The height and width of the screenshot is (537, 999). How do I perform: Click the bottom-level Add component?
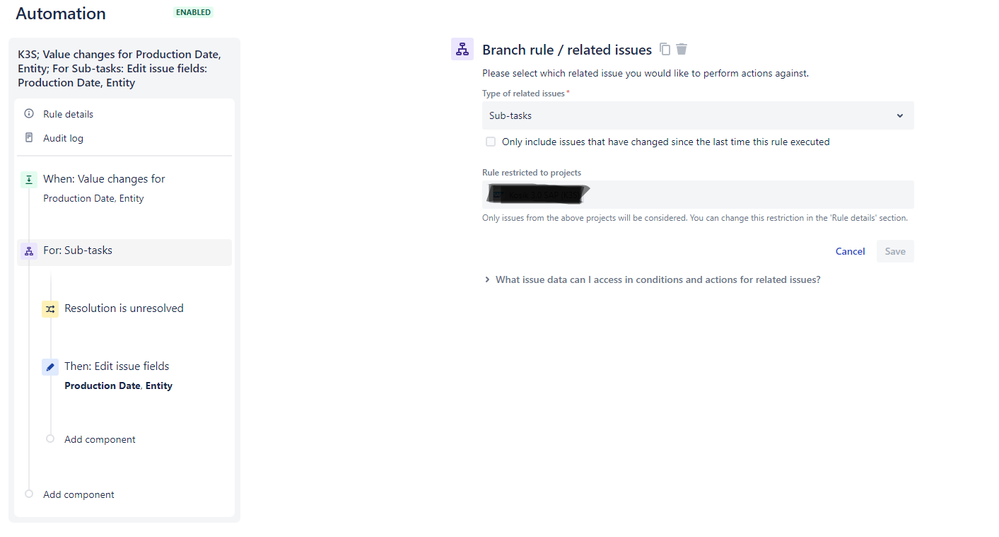pos(78,494)
